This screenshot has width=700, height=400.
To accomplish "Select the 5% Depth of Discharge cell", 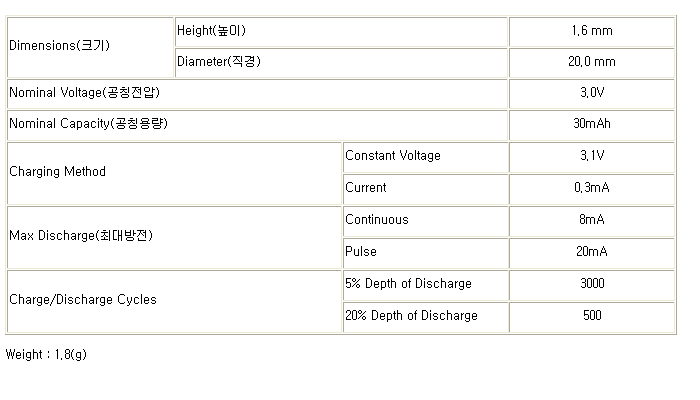I will point(408,284).
